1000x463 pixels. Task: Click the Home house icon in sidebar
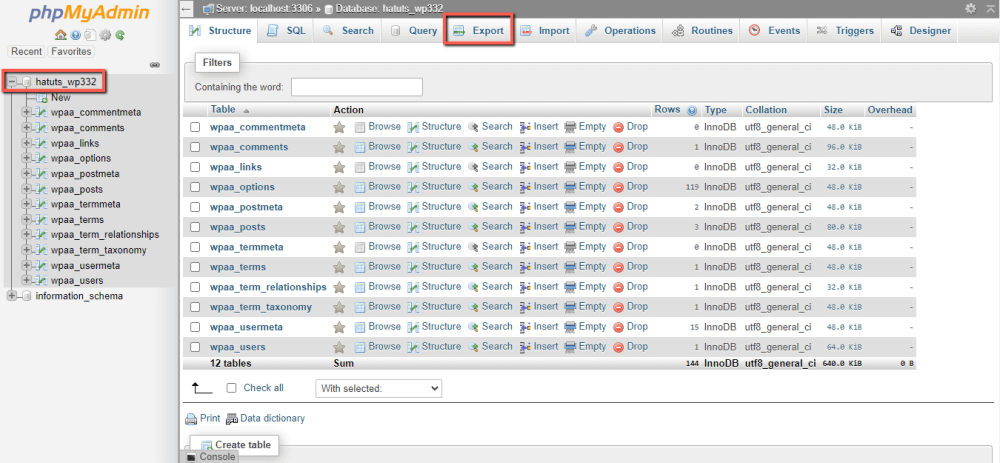pos(61,36)
